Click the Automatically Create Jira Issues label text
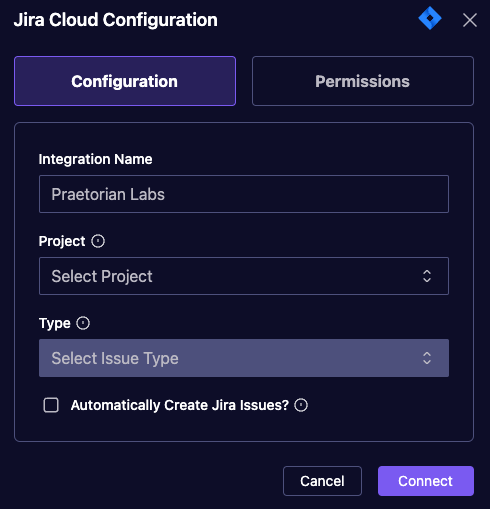 click(x=180, y=405)
